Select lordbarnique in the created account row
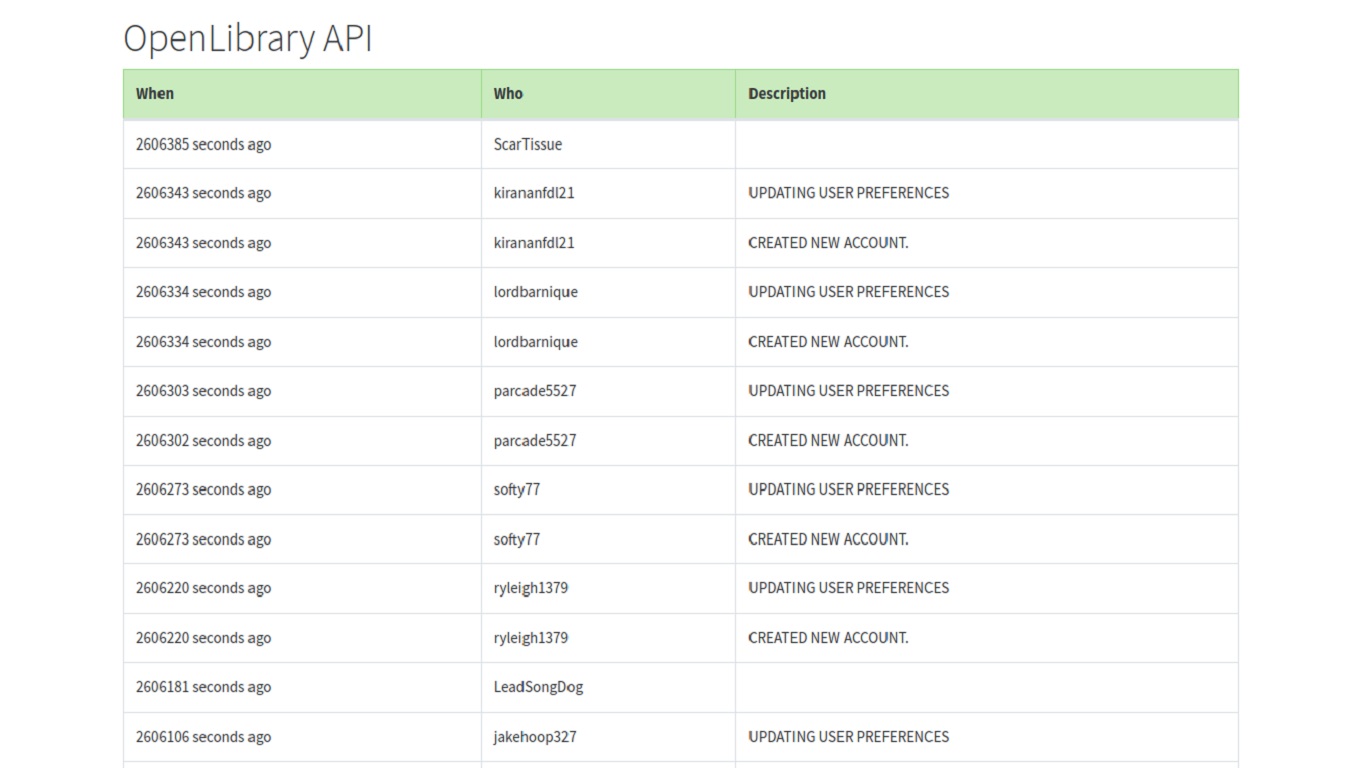The image size is (1364, 768). [535, 342]
